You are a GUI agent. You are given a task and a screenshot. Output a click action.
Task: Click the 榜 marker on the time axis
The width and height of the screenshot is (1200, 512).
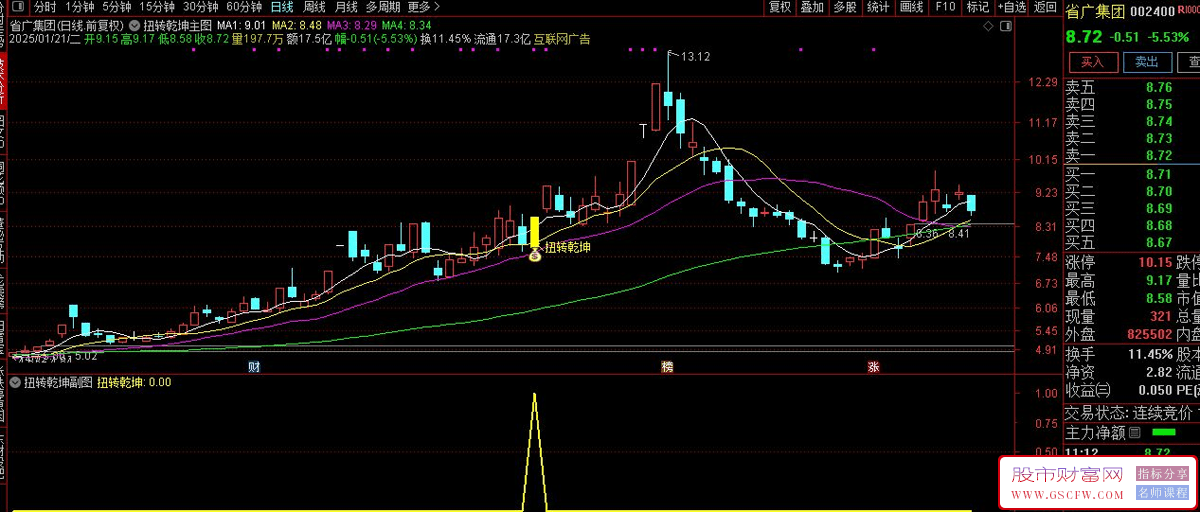667,367
